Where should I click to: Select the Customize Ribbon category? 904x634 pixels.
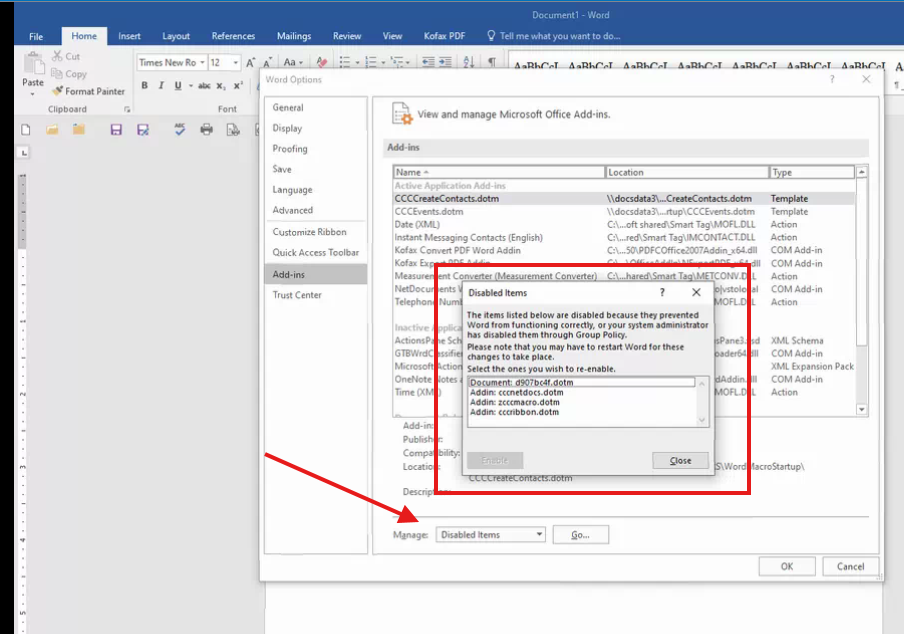click(316, 232)
